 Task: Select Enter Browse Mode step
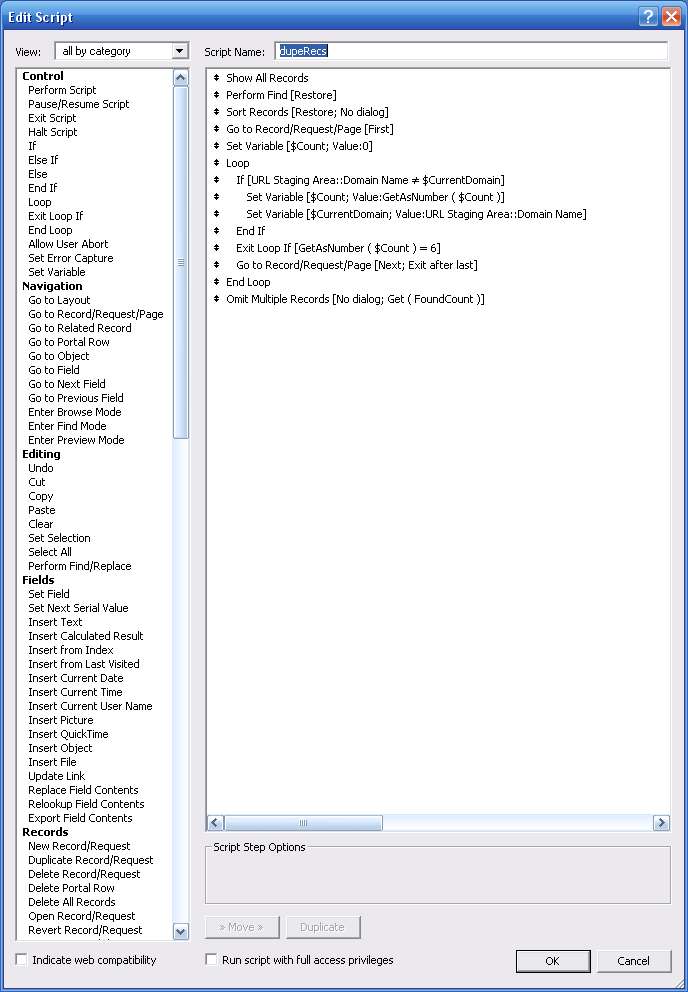[75, 412]
